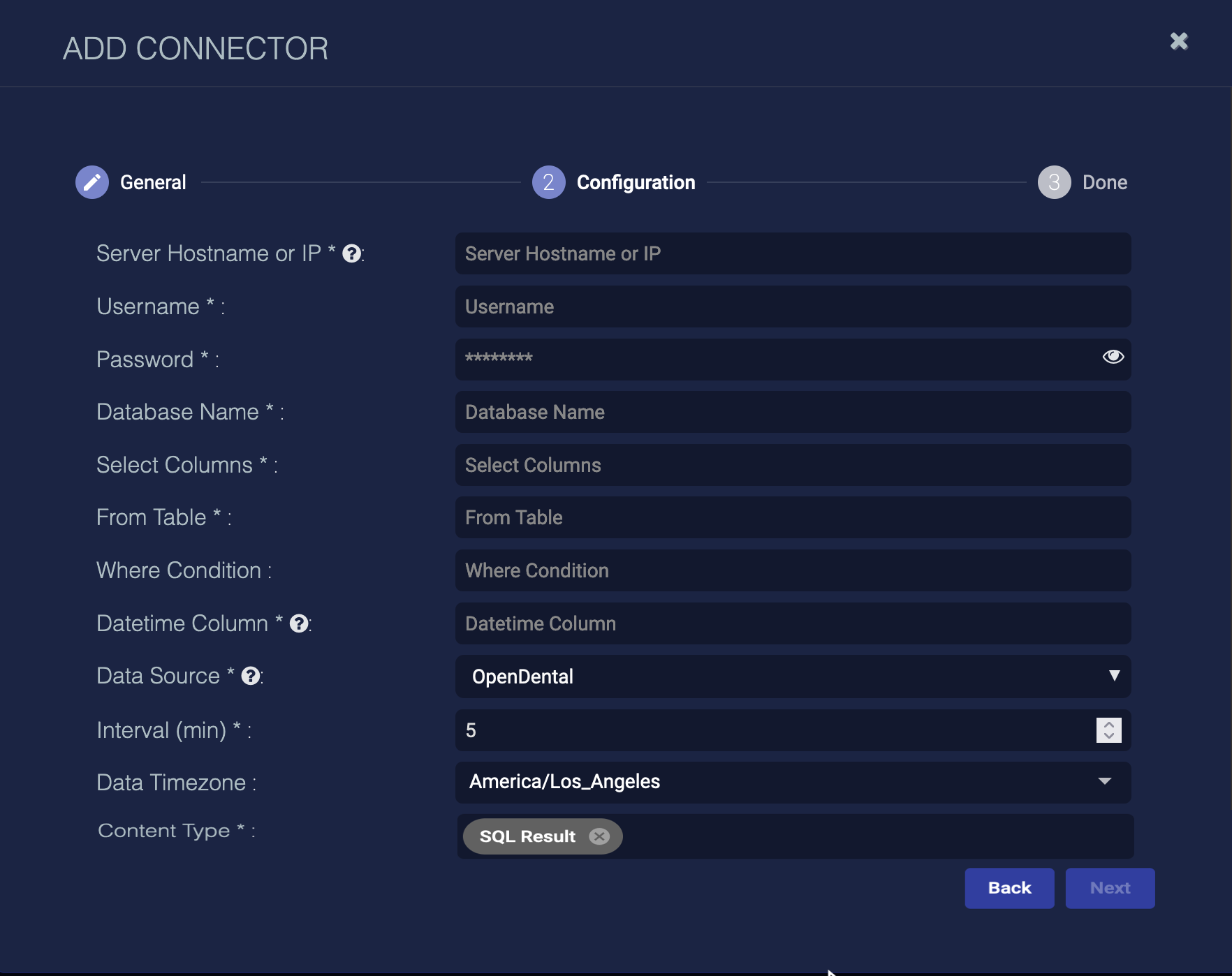Viewport: 1232px width, 976px height.
Task: Close the Add Connector dialog
Action: (1179, 41)
